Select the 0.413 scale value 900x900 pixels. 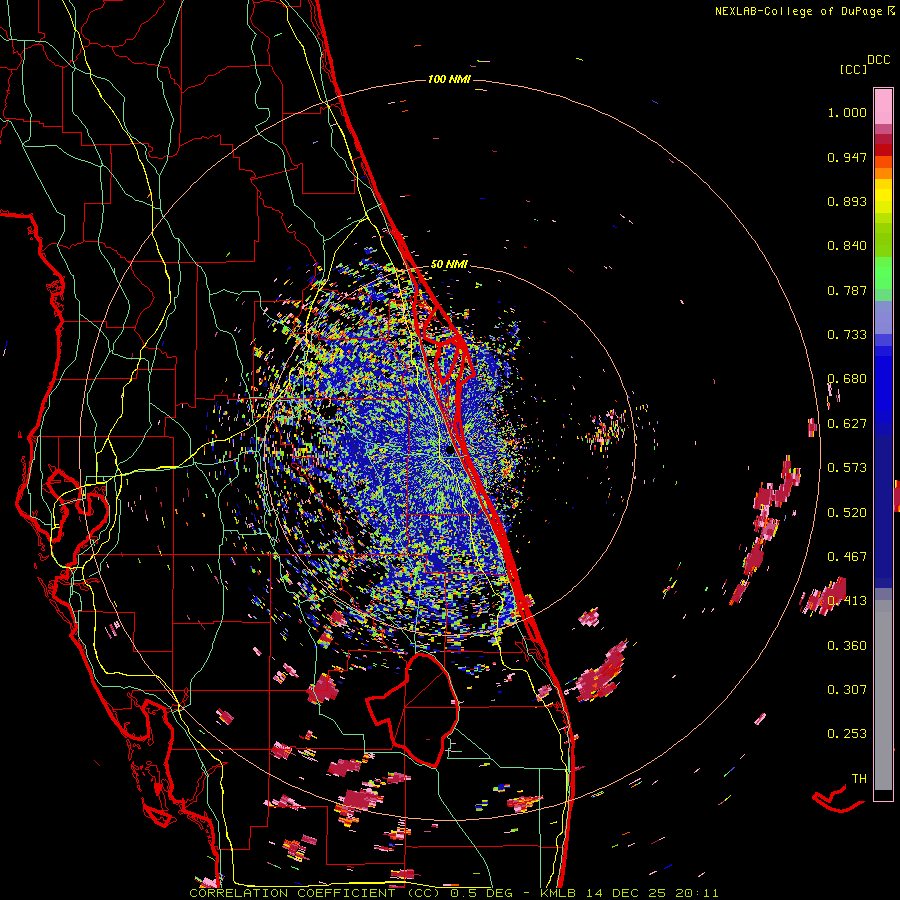click(x=847, y=601)
